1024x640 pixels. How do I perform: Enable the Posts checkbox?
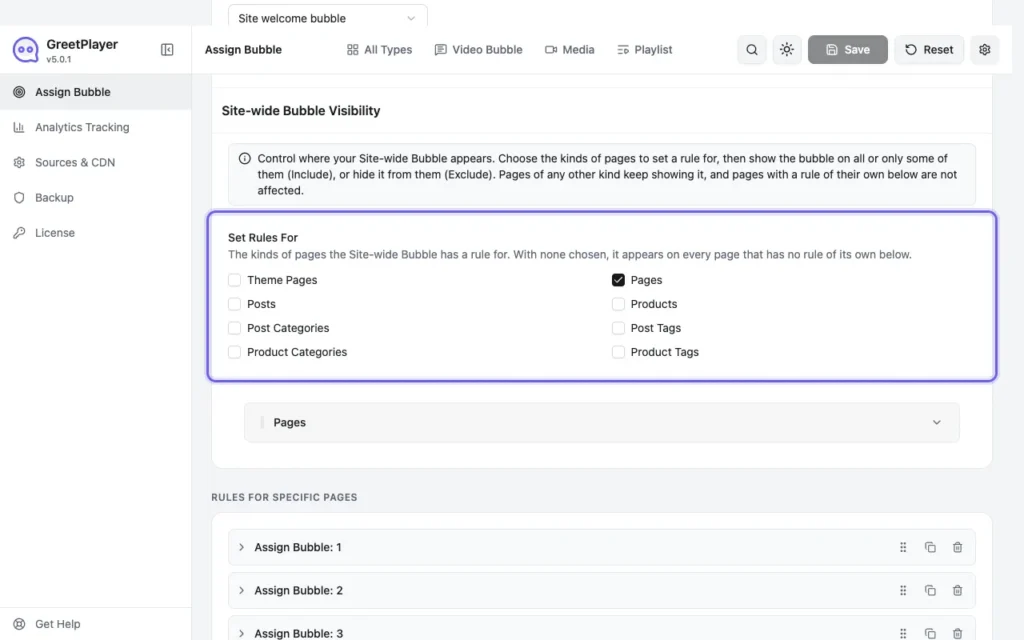234,304
